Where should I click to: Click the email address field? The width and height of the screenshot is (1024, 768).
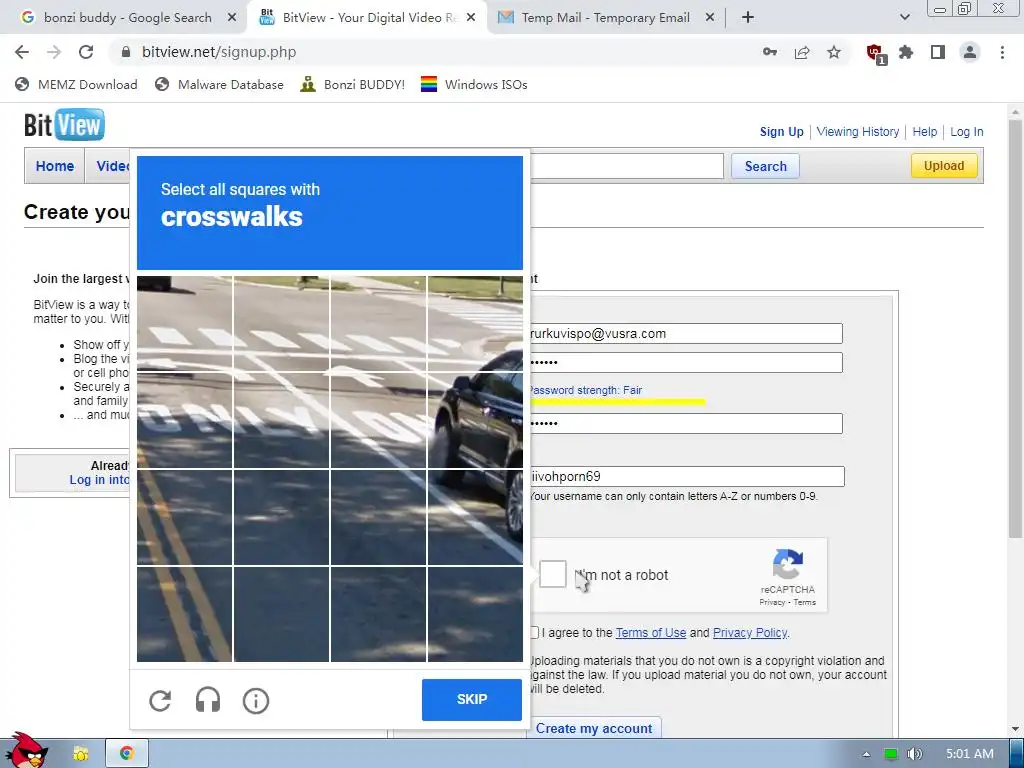[x=685, y=334]
